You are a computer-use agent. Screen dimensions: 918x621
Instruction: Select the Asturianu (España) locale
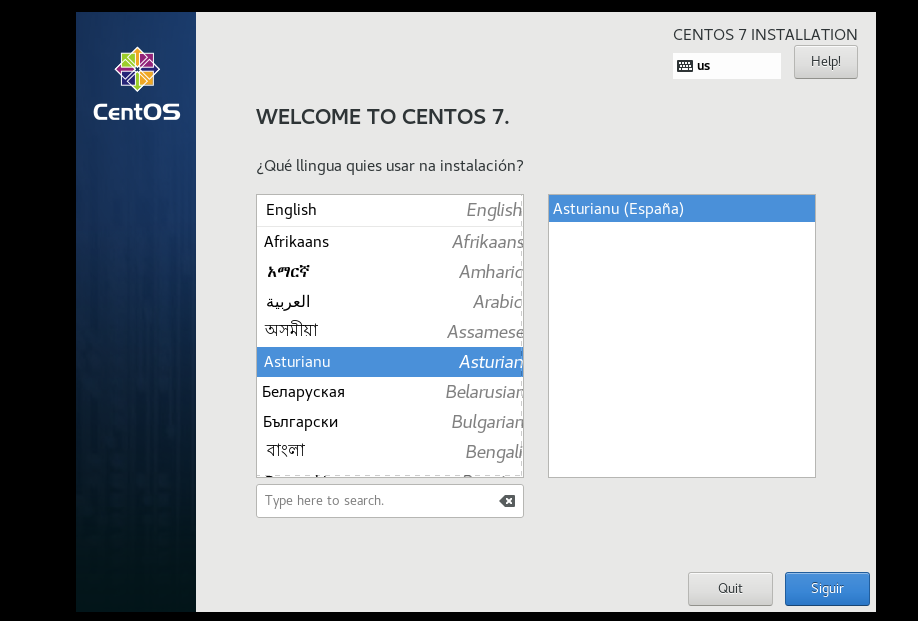(681, 209)
